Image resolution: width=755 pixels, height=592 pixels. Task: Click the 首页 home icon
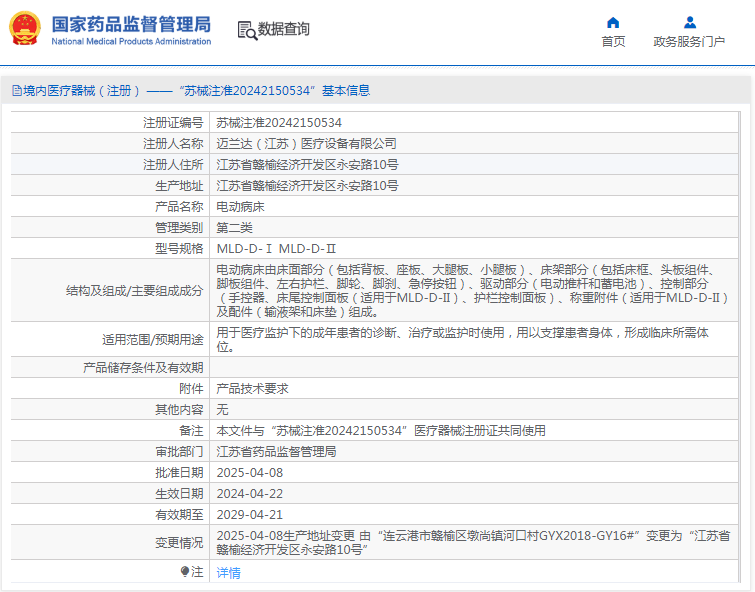point(613,23)
